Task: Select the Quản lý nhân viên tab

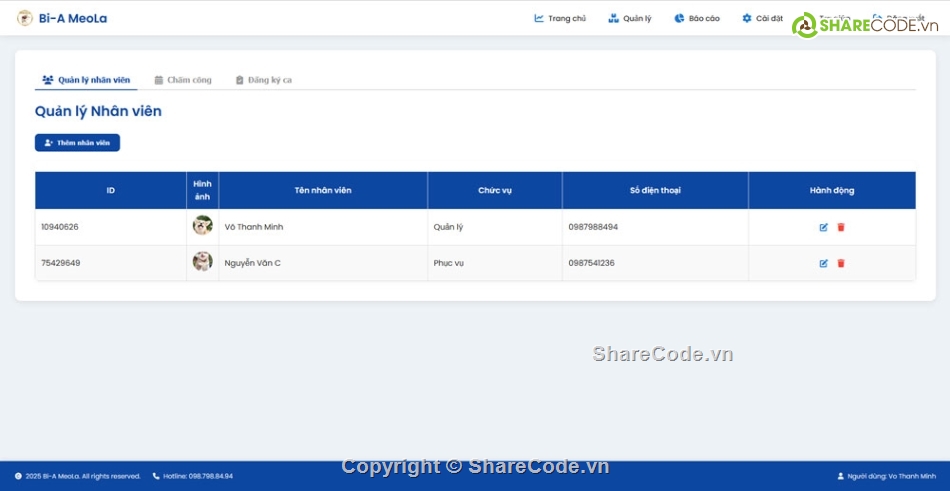Action: 86,80
